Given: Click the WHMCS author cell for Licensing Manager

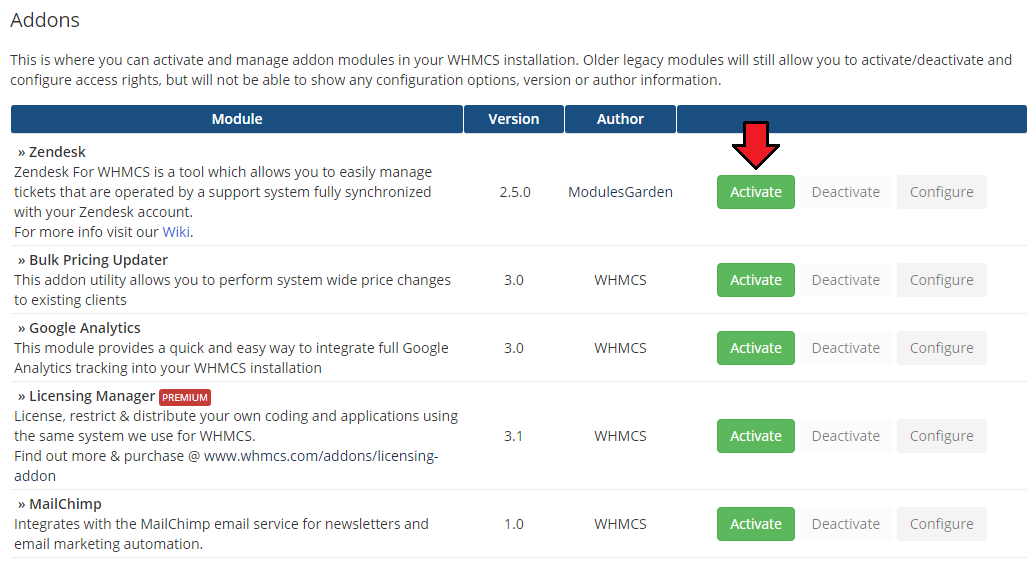Looking at the screenshot, I should point(620,436).
